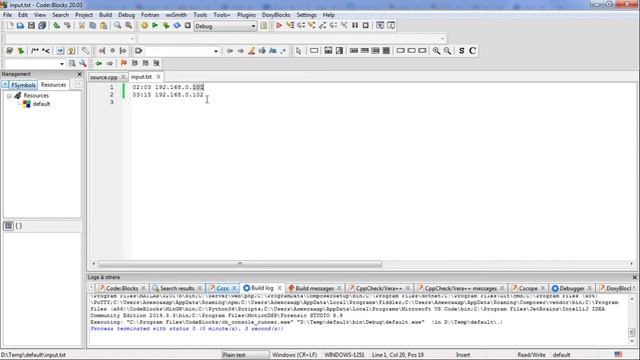Viewport: 640px width, 360px height.
Task: Open the CppCheck/Vera++ messages tab
Action: [460, 288]
